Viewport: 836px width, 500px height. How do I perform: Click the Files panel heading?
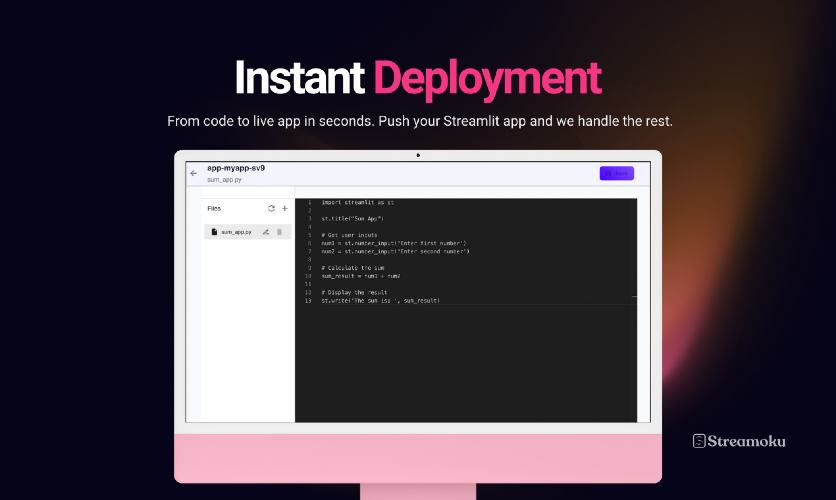(214, 208)
